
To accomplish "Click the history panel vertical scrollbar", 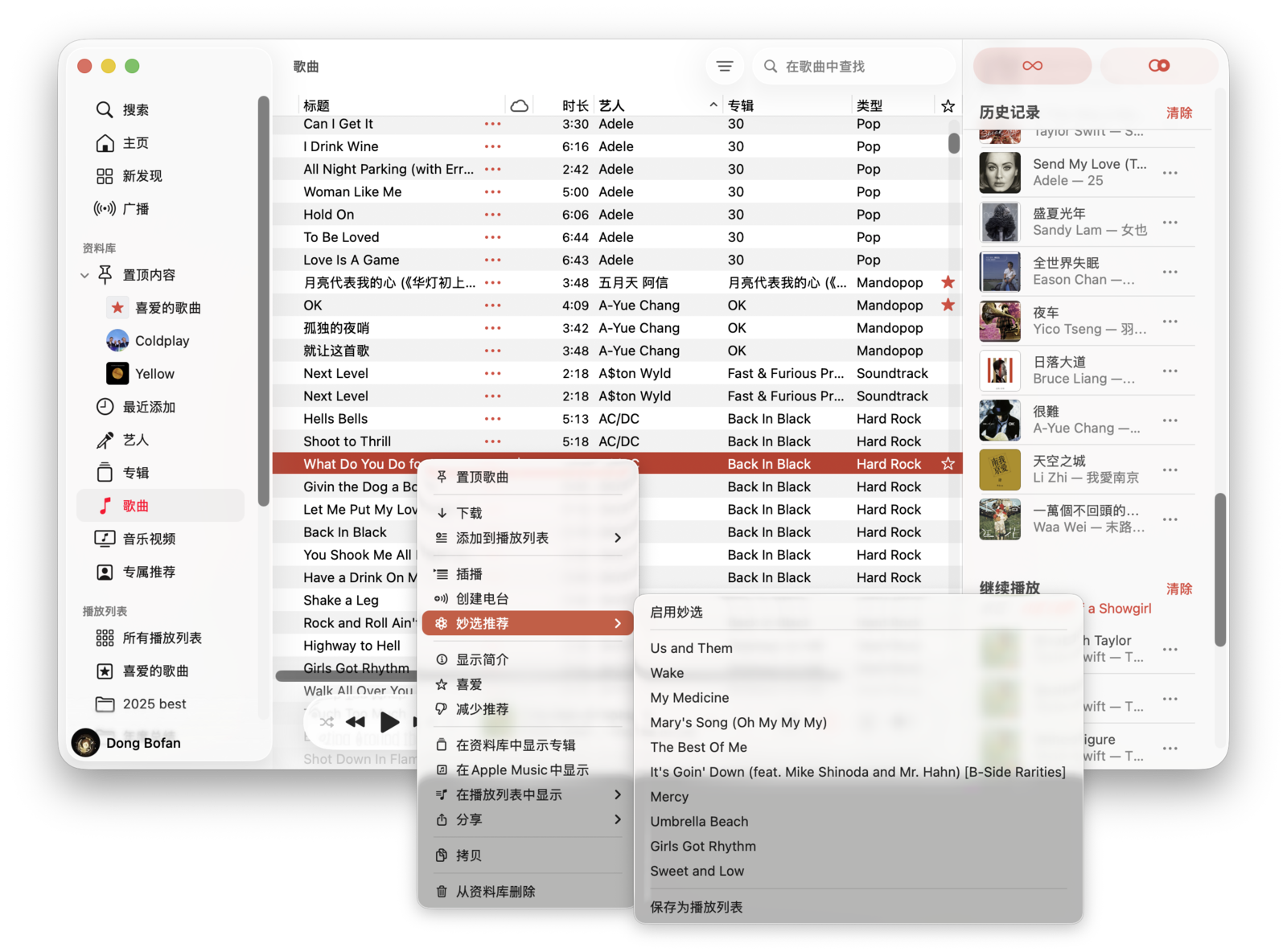I will click(x=1220, y=569).
